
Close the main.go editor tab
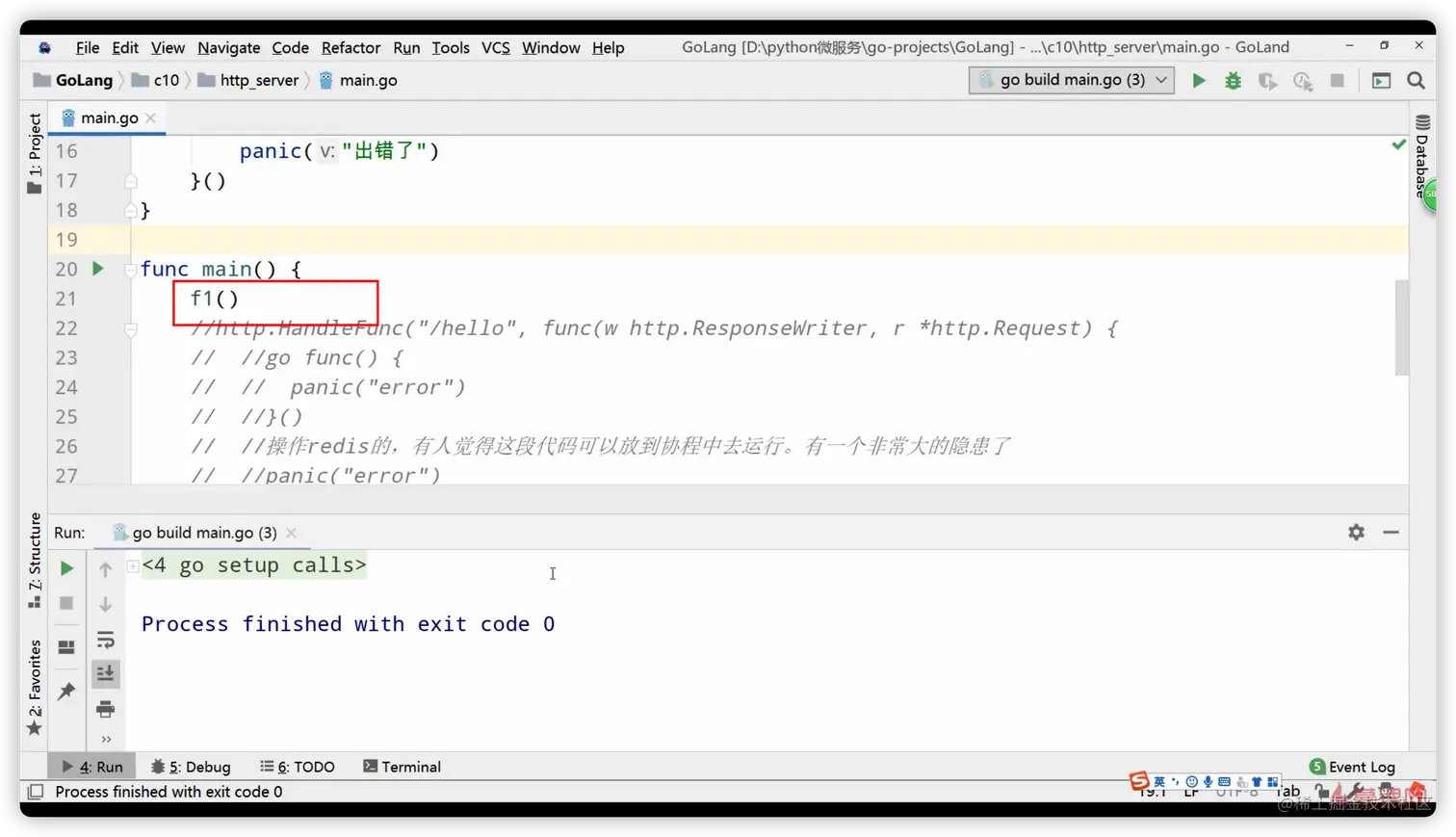pos(151,118)
